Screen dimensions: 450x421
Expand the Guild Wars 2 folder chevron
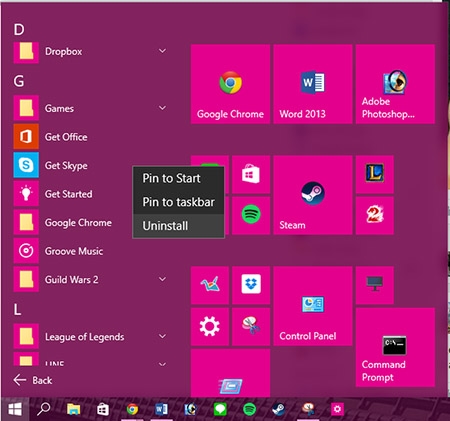[x=162, y=279]
